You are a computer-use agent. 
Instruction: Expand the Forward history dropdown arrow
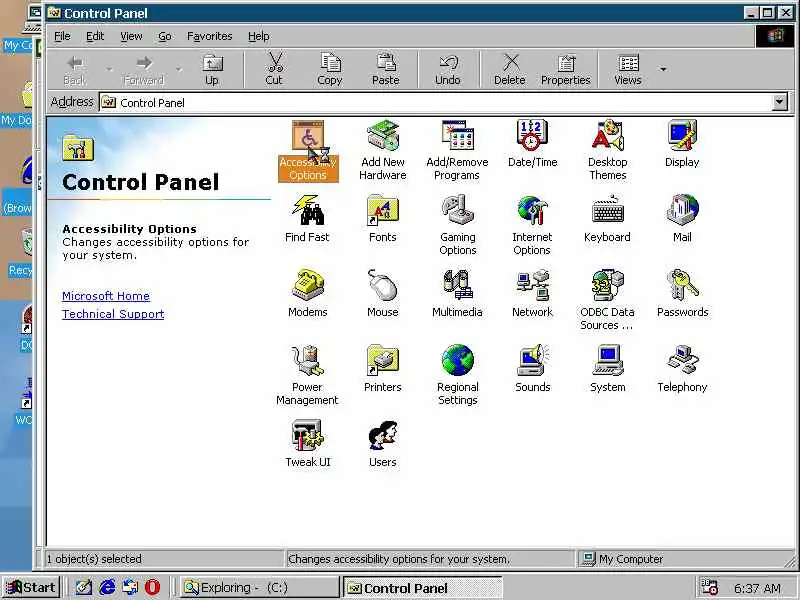179,69
